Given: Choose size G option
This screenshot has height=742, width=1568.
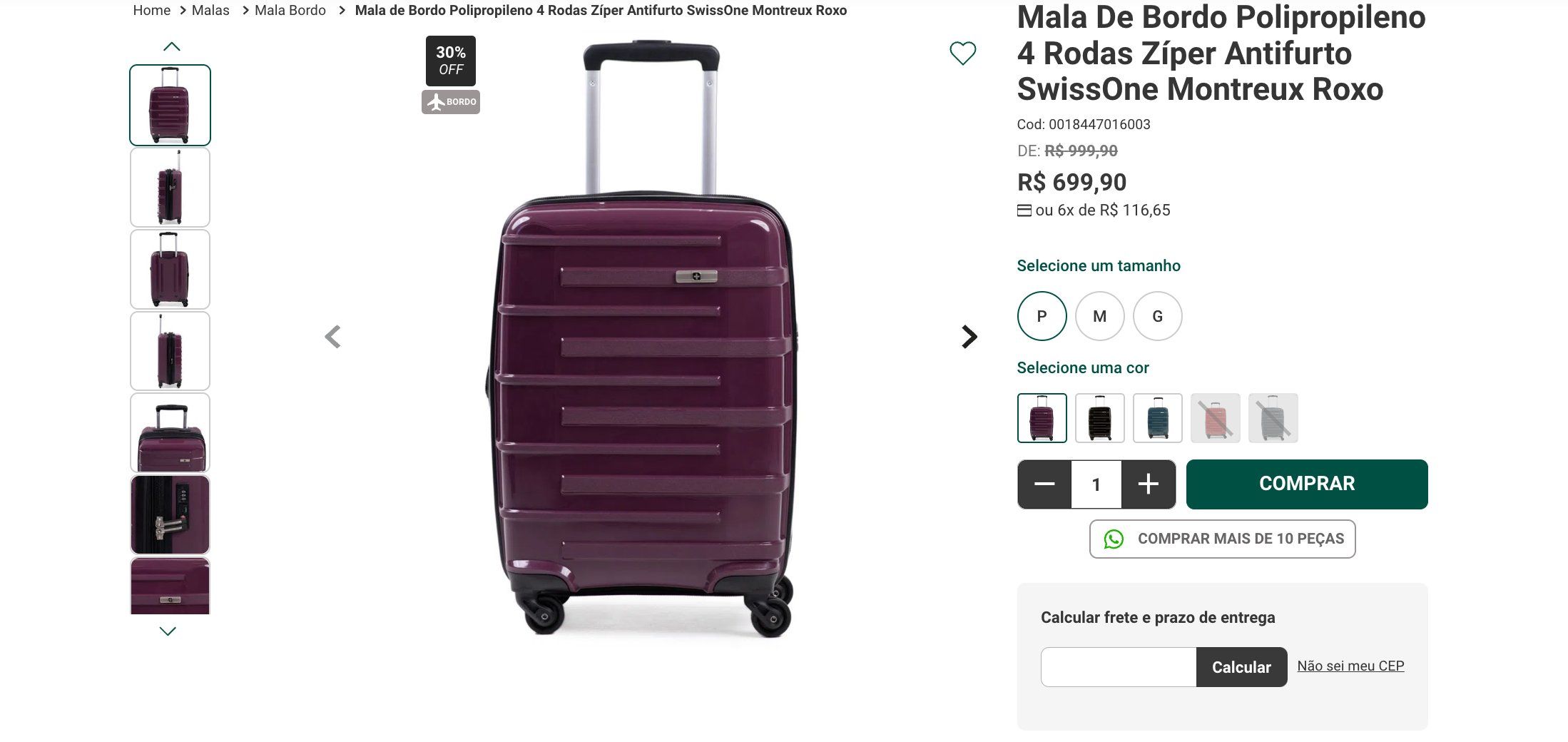Looking at the screenshot, I should (x=1157, y=316).
